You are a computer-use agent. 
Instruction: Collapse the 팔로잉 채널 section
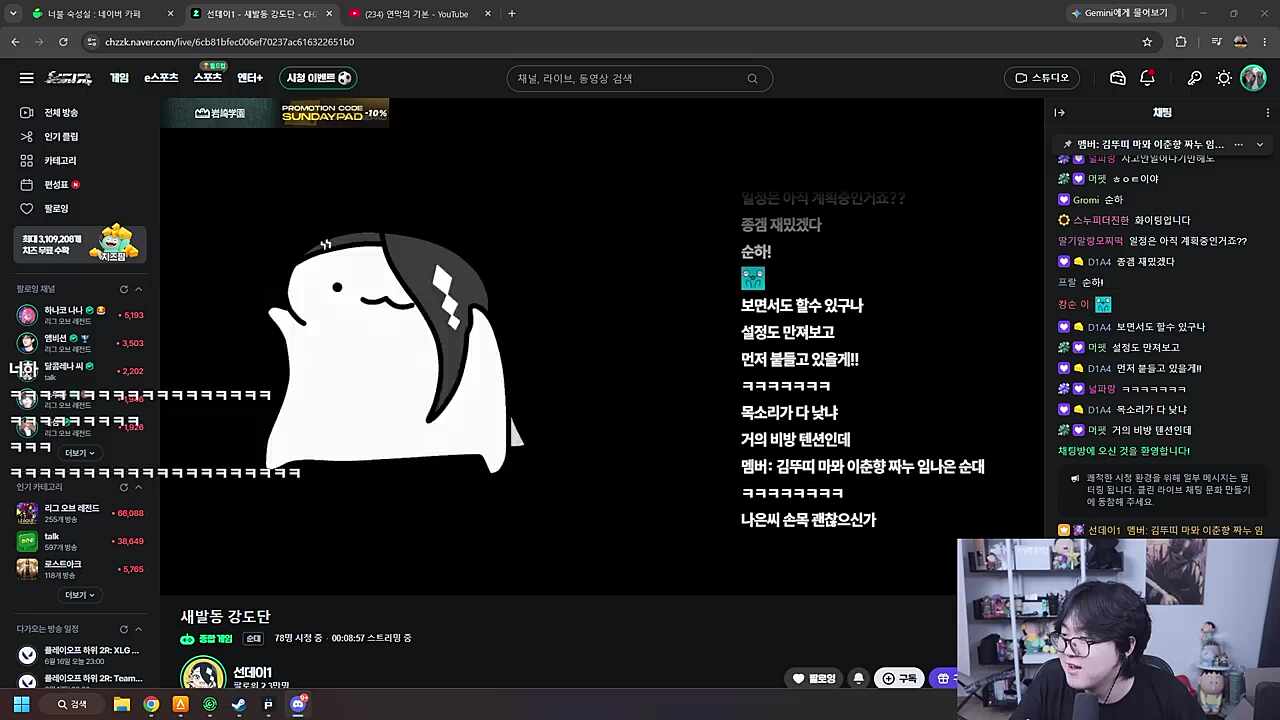pyautogui.click(x=138, y=289)
